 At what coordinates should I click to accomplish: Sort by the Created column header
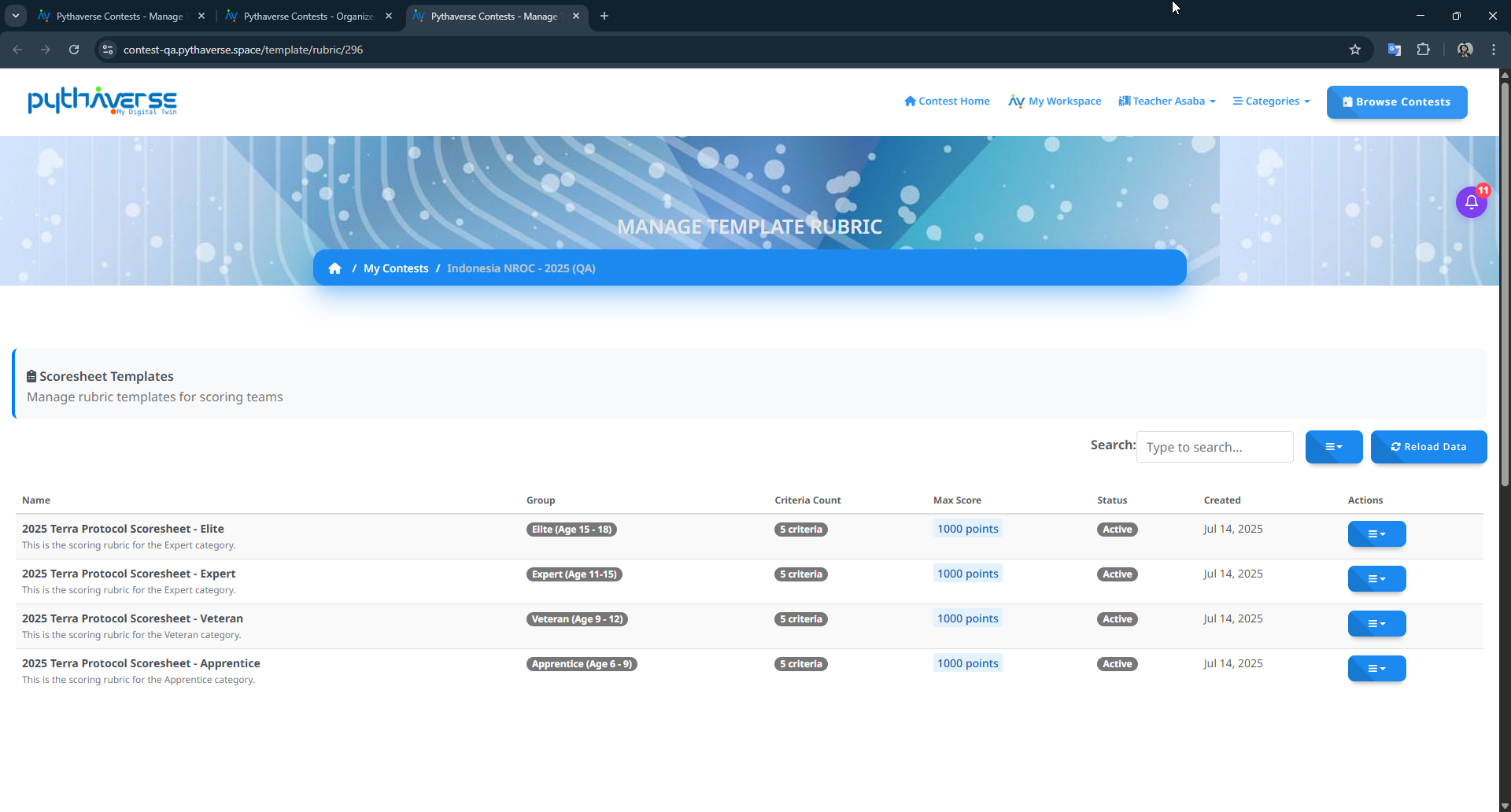click(1221, 500)
